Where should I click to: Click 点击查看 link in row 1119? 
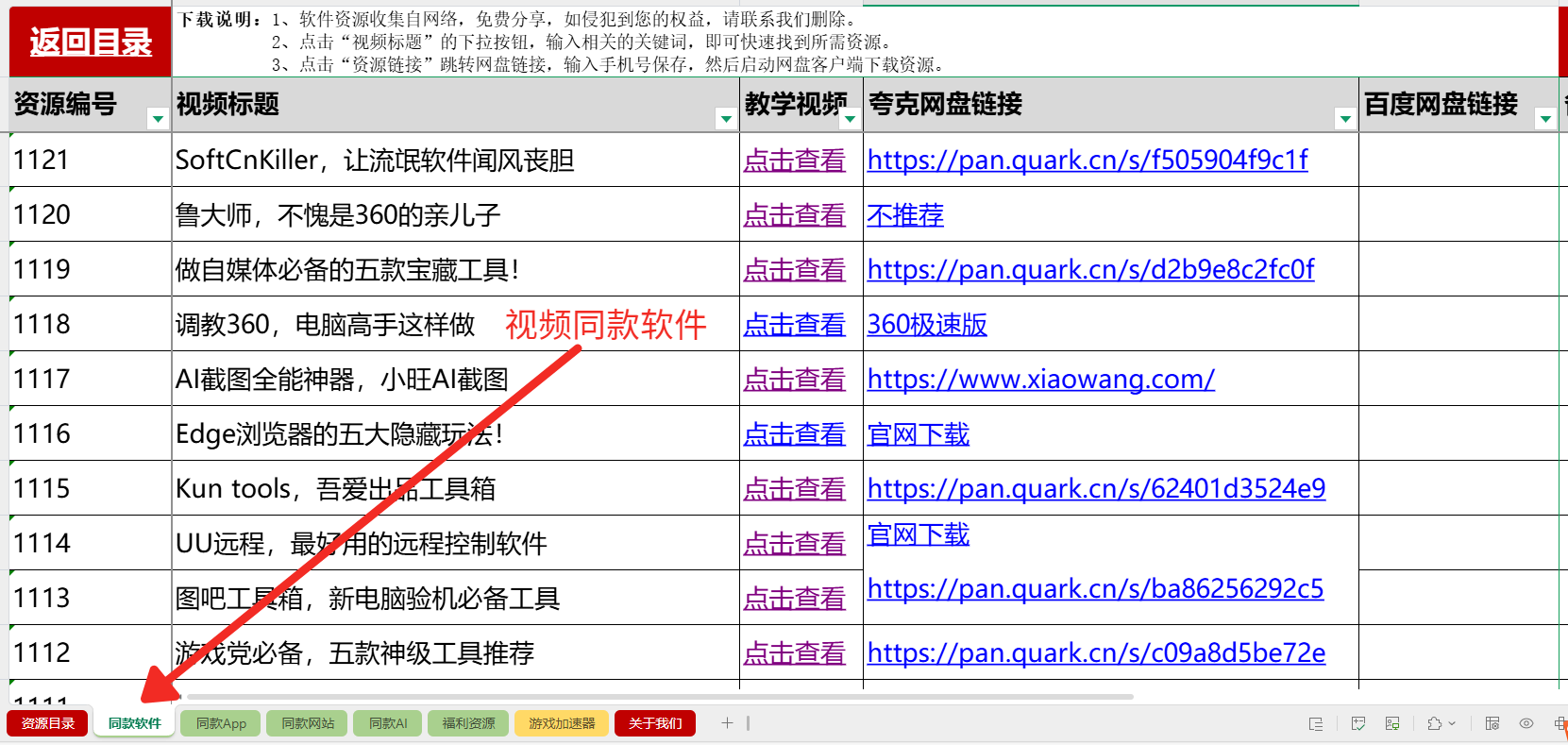click(795, 270)
